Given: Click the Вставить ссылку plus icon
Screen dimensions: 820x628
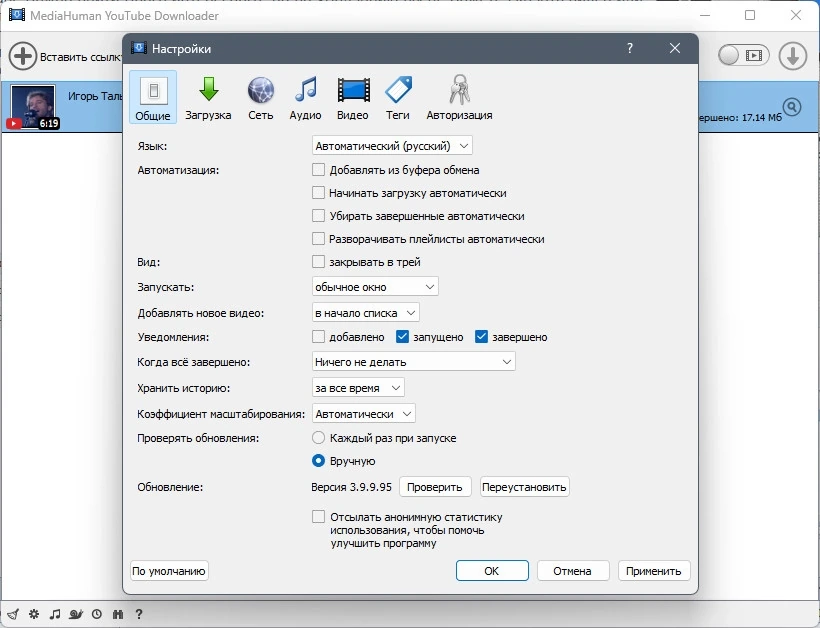Looking at the screenshot, I should tap(22, 56).
